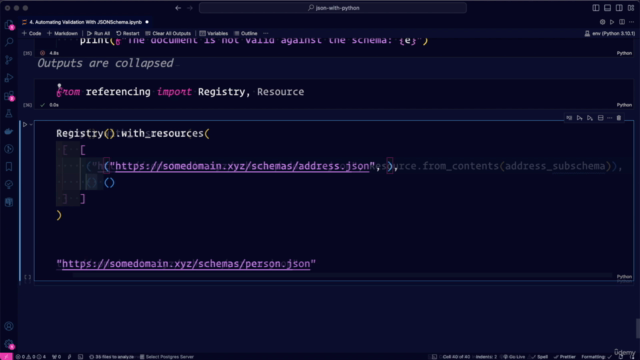640x360 pixels.
Task: Open the editor title settings gear icon
Action: coord(602,22)
